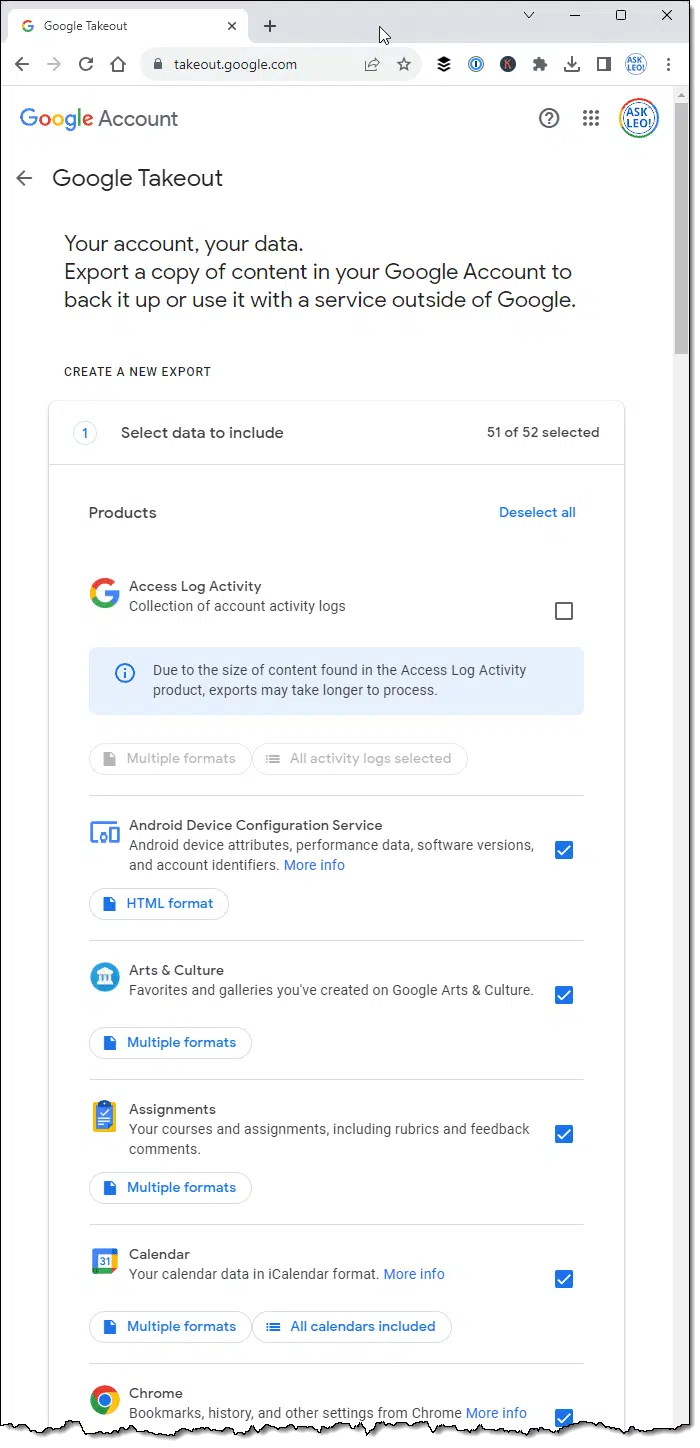This screenshot has height=1448, width=700.
Task: Click the back arrow beside Google Takeout
Action: pos(24,178)
